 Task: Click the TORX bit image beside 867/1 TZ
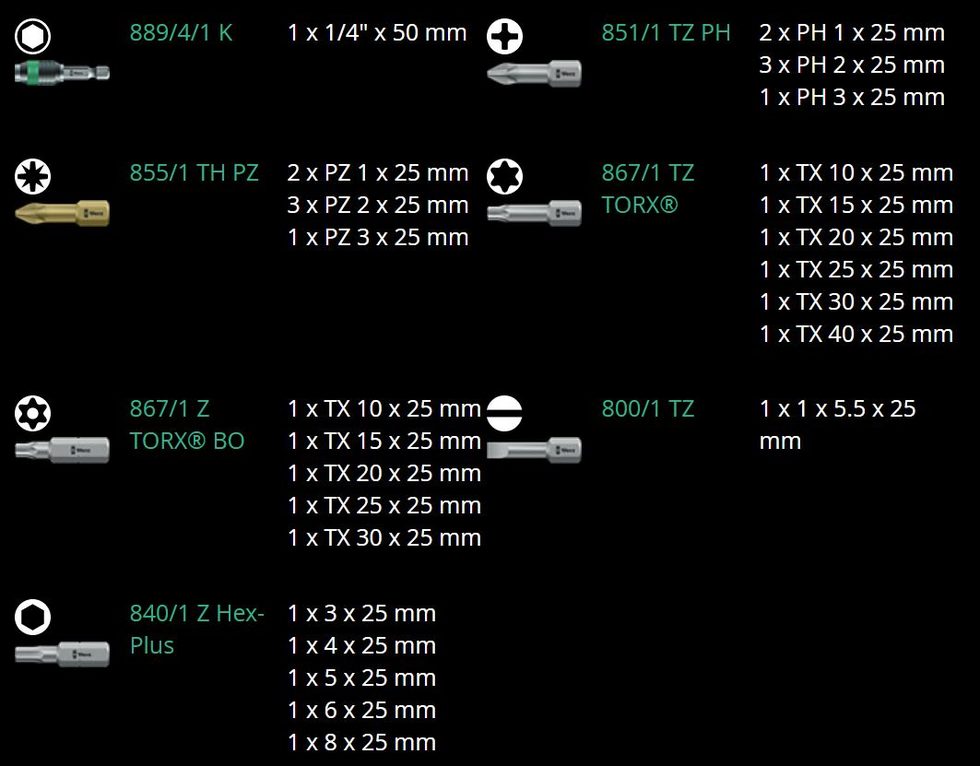point(534,213)
